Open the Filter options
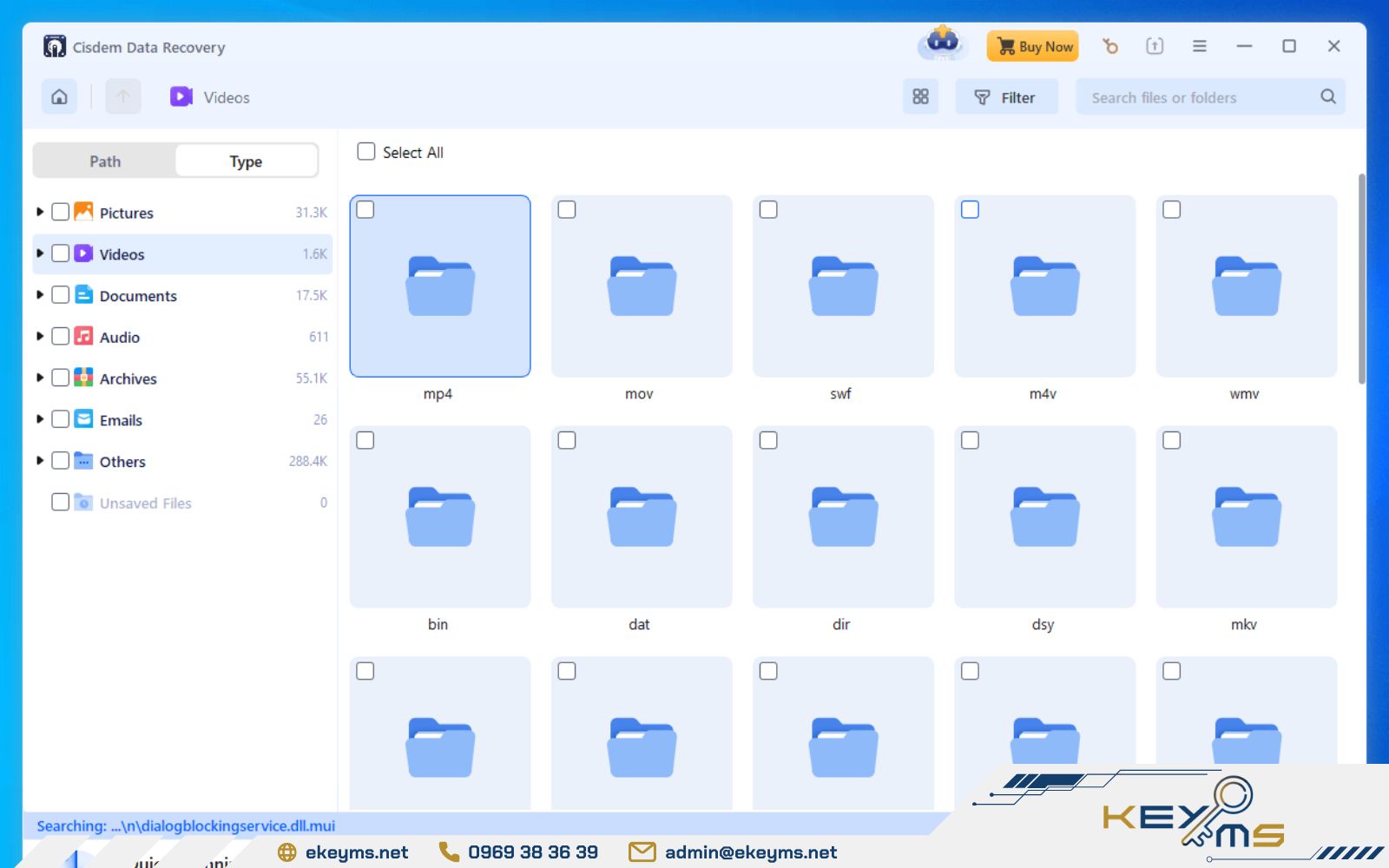The width and height of the screenshot is (1389, 868). (x=1006, y=96)
